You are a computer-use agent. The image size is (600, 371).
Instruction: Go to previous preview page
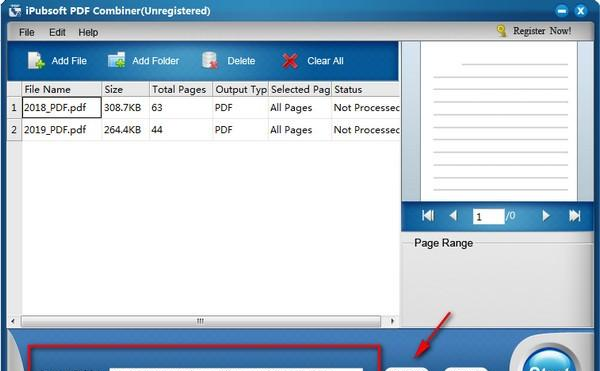coord(453,216)
